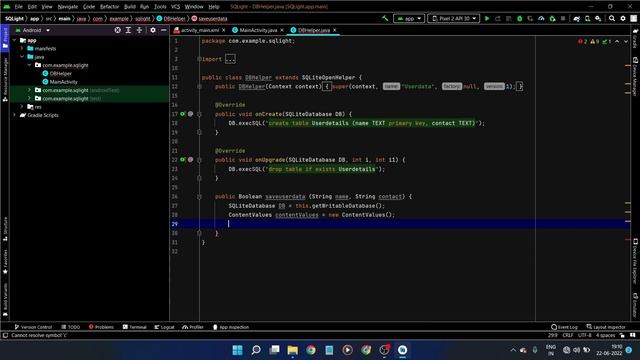Open Search Everywhere magnifier in toolbar
The height and width of the screenshot is (360, 640).
pyautogui.click(x=612, y=18)
